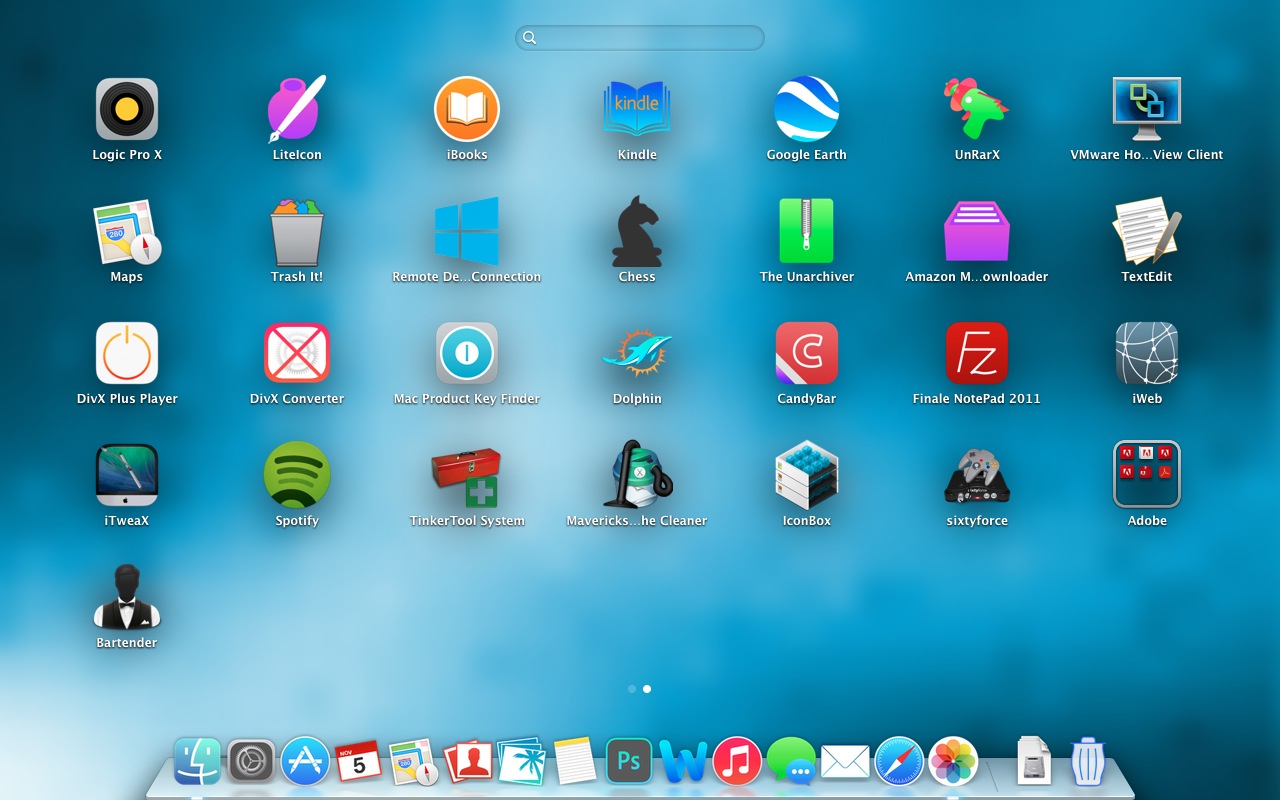
Task: Open the Dolphin emulator
Action: (637, 353)
